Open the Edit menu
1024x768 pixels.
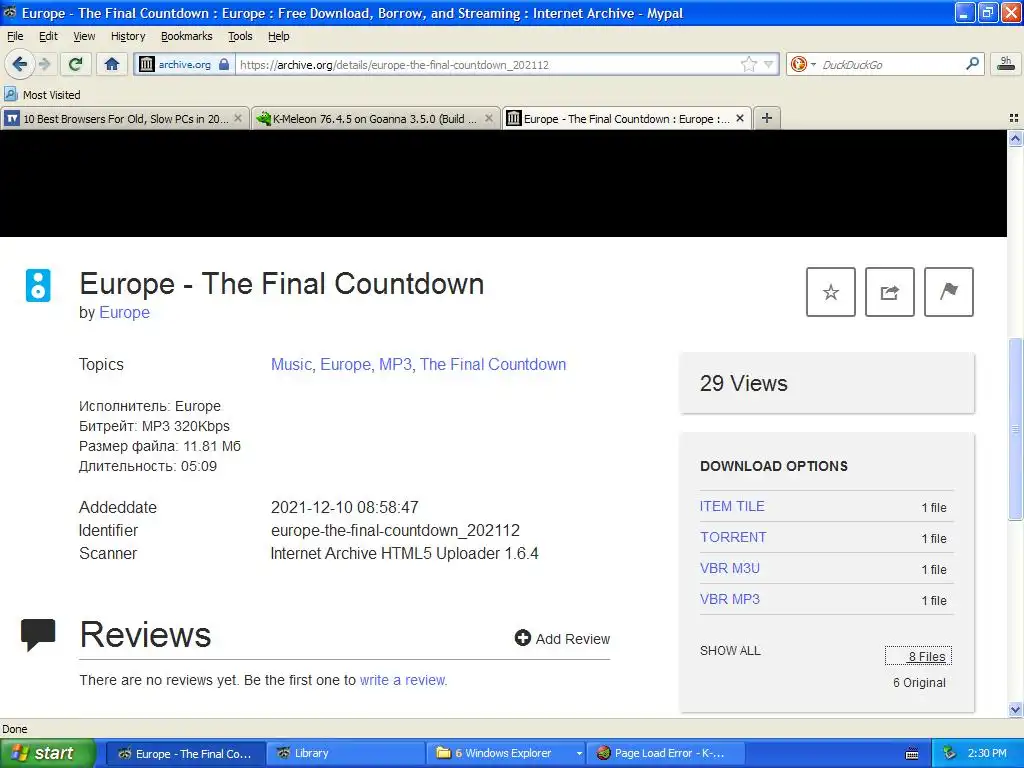pos(48,36)
